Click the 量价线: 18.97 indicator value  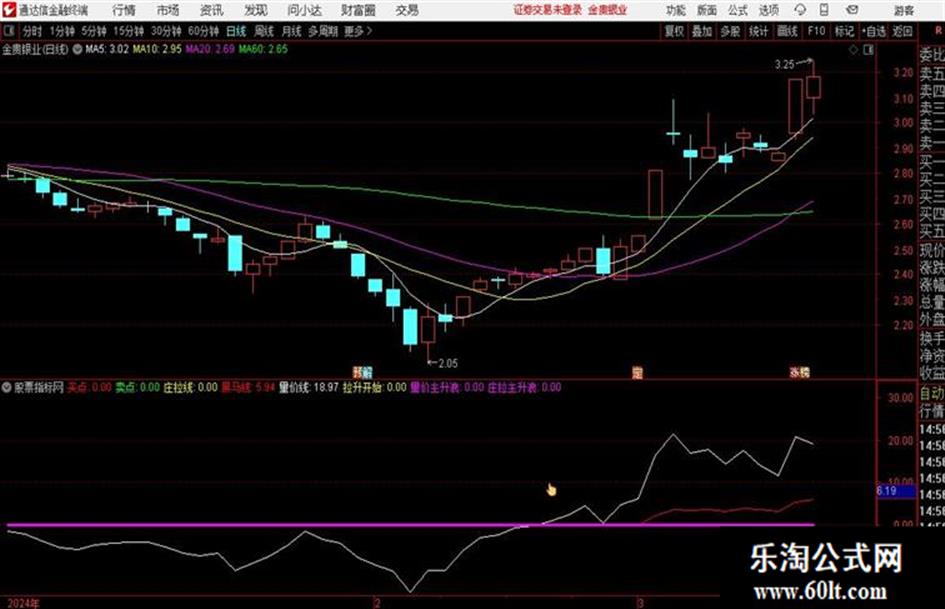(x=309, y=387)
